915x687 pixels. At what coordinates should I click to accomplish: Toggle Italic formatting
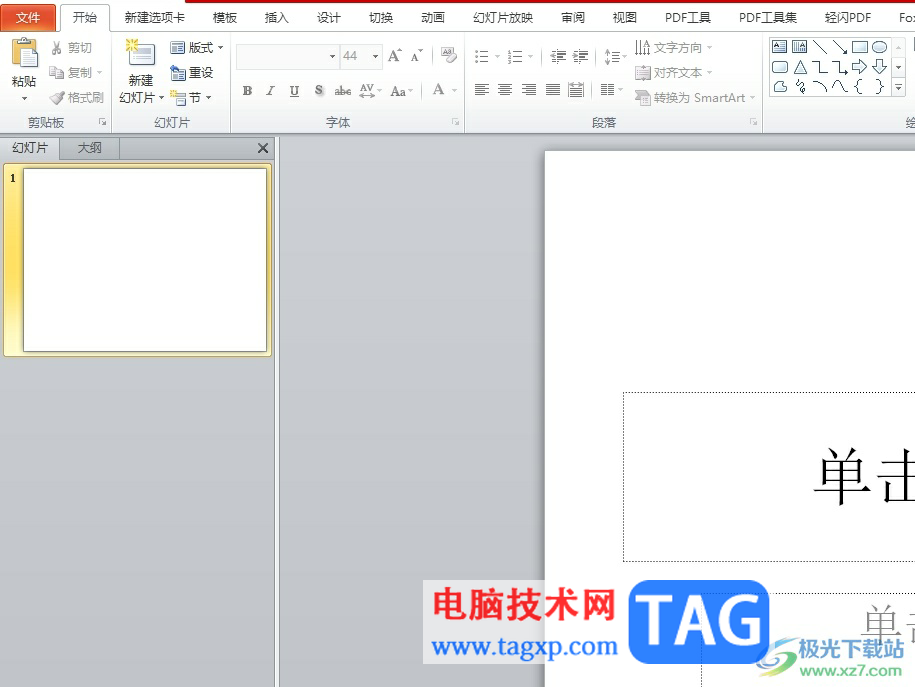point(270,90)
